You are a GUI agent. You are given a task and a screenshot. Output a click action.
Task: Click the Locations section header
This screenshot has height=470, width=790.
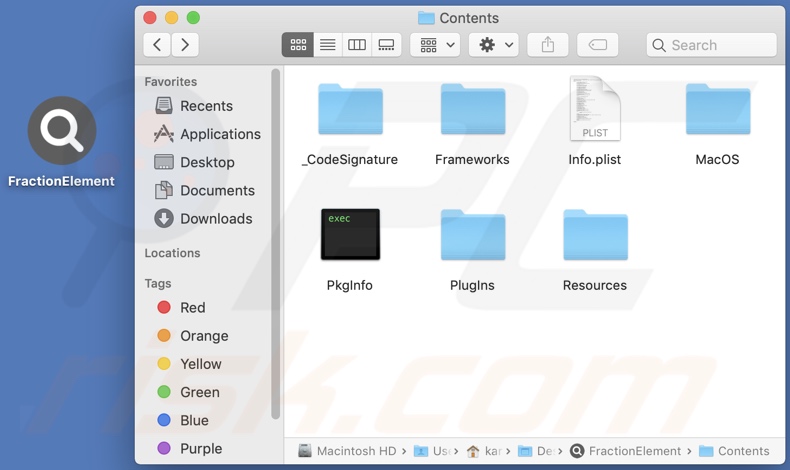coord(172,253)
